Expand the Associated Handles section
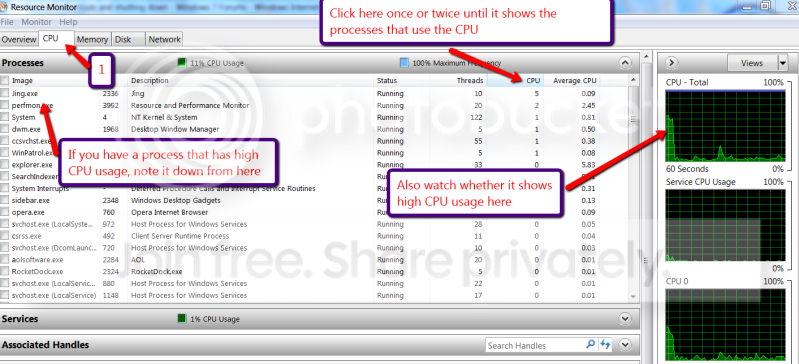Image resolution: width=799 pixels, height=364 pixels. pos(624,345)
